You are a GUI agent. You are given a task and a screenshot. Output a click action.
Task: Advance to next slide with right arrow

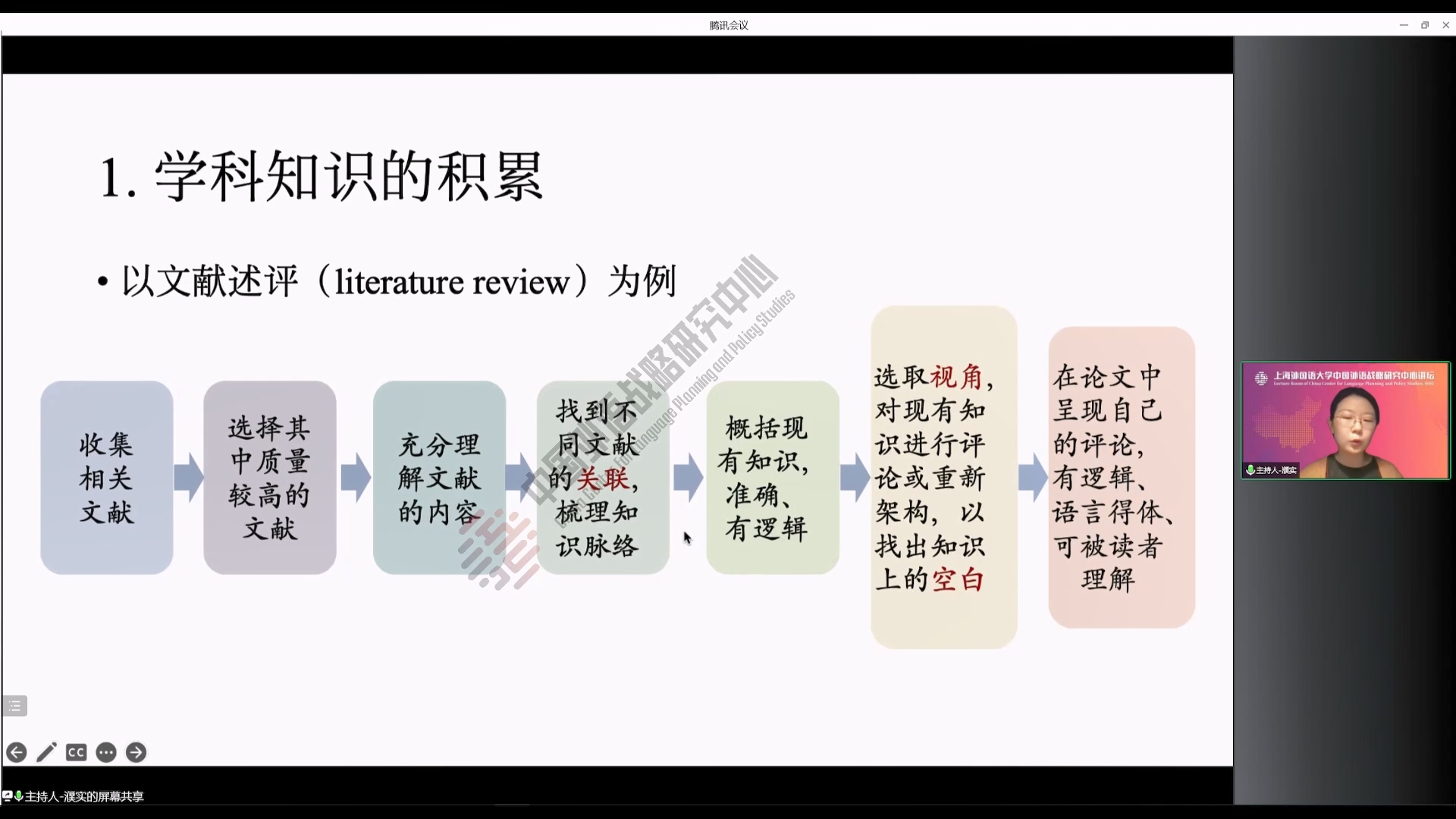pos(136,752)
